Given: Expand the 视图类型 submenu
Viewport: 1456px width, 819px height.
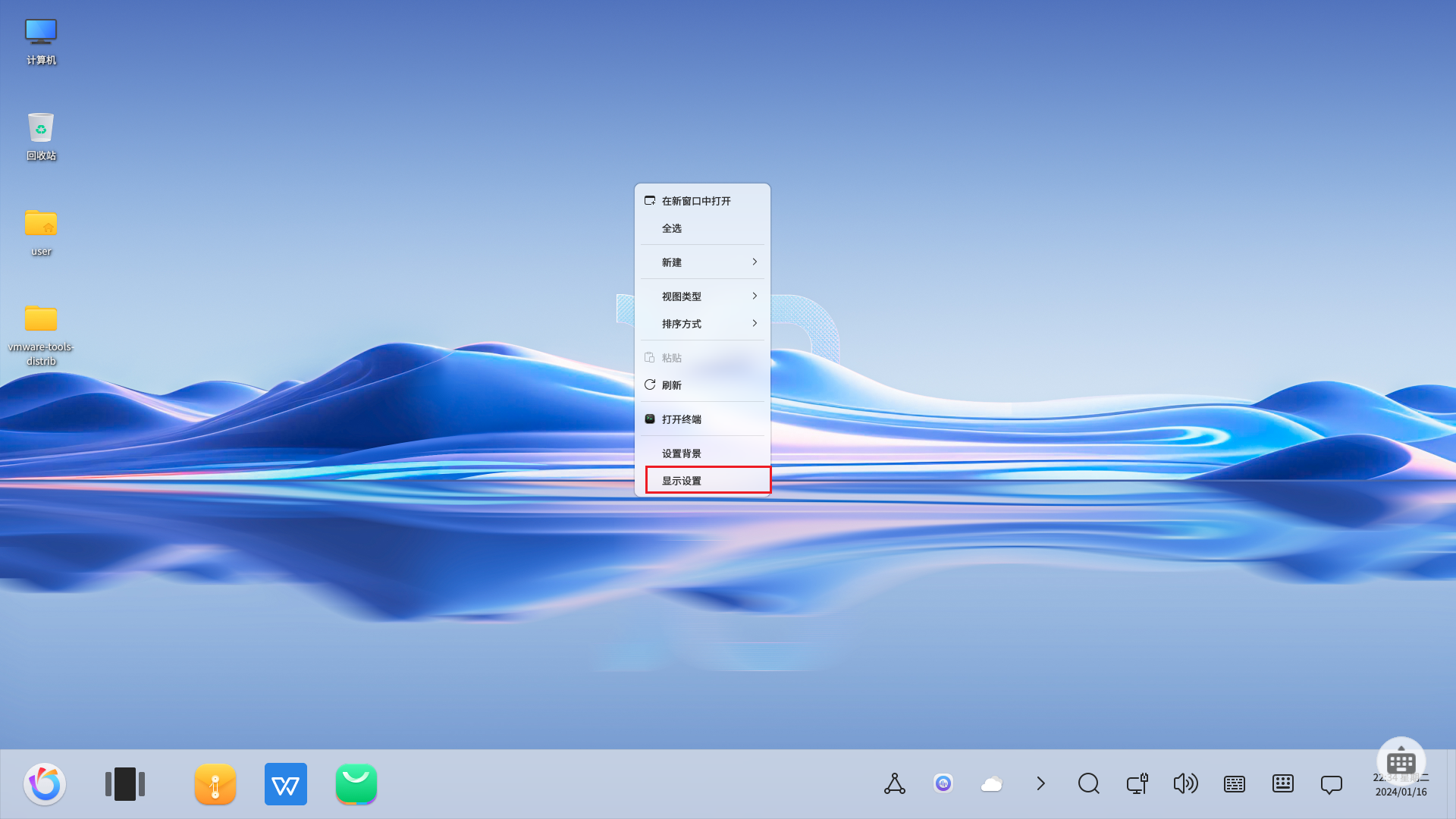Looking at the screenshot, I should [x=702, y=297].
